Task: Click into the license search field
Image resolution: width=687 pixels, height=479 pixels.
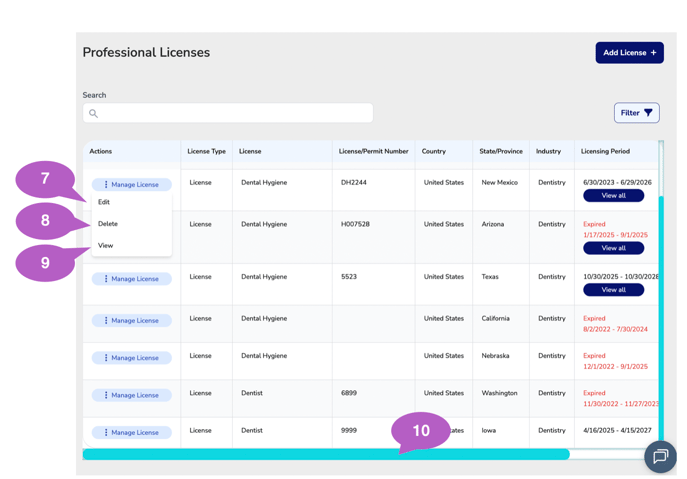Action: (235, 114)
